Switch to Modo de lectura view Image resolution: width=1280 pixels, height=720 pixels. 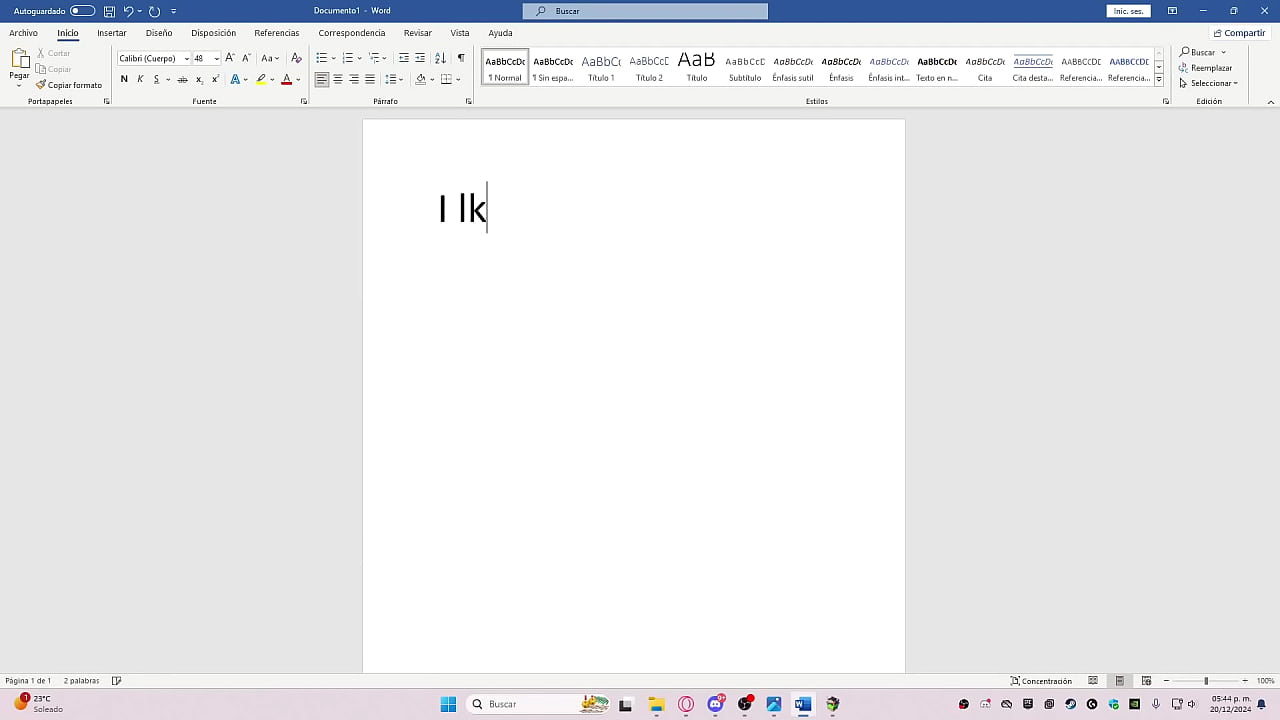(x=1093, y=681)
